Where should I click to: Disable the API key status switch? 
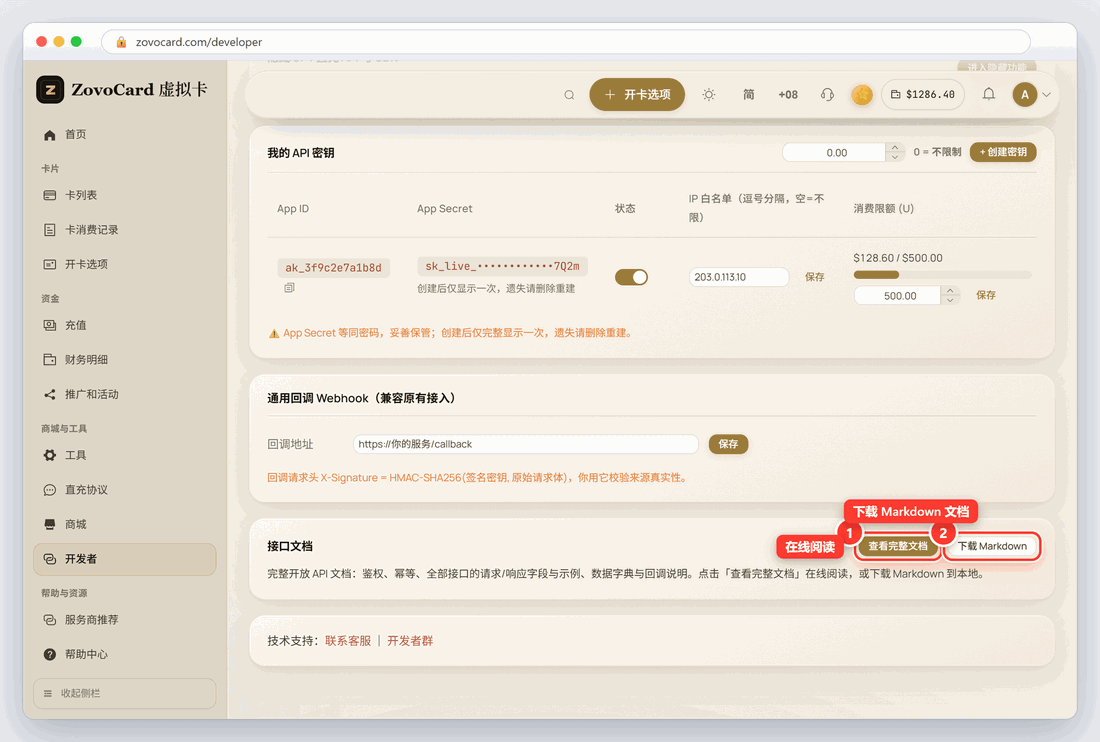coord(631,277)
